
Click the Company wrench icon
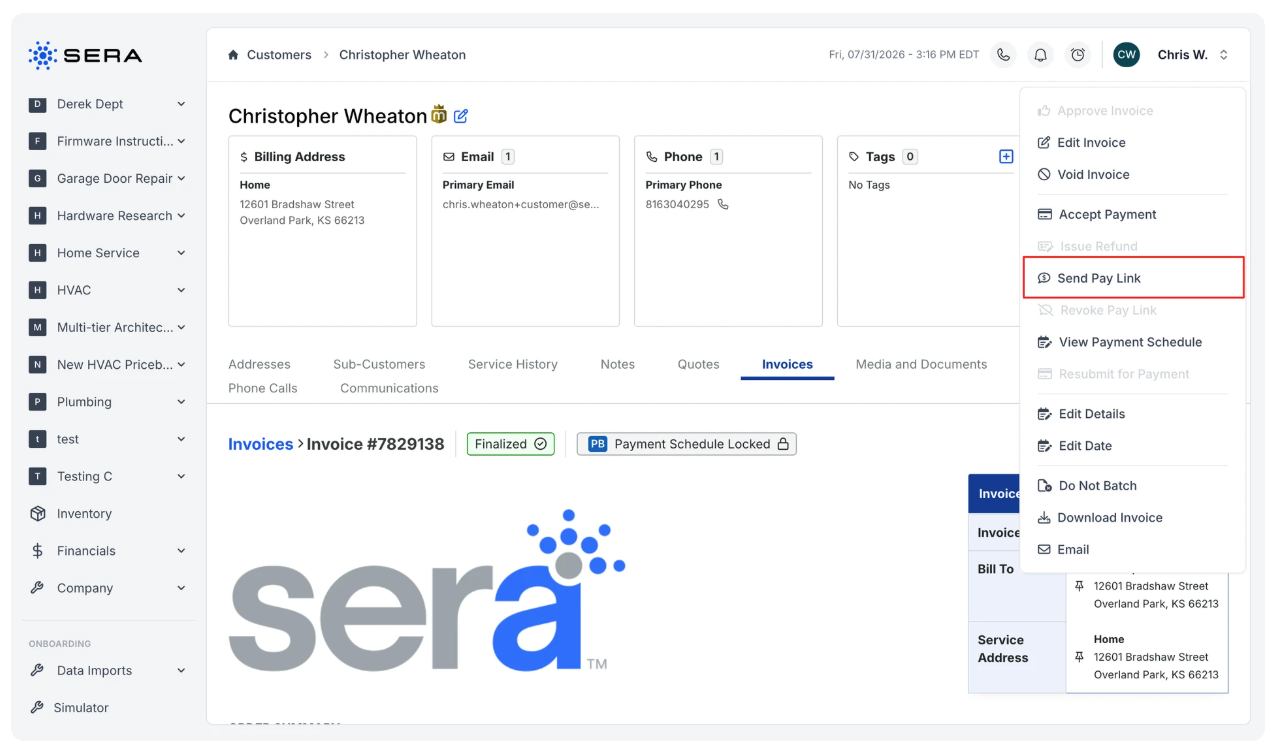click(x=38, y=588)
